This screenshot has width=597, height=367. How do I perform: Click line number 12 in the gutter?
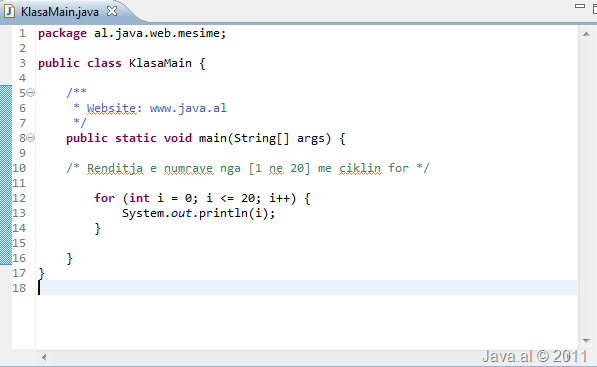point(19,198)
